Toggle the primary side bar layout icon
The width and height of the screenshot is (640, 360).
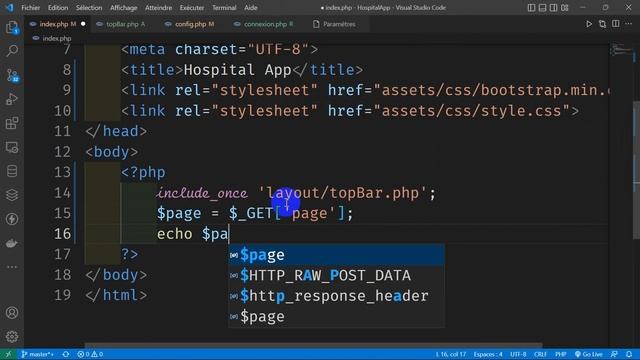pyautogui.click(x=531, y=7)
